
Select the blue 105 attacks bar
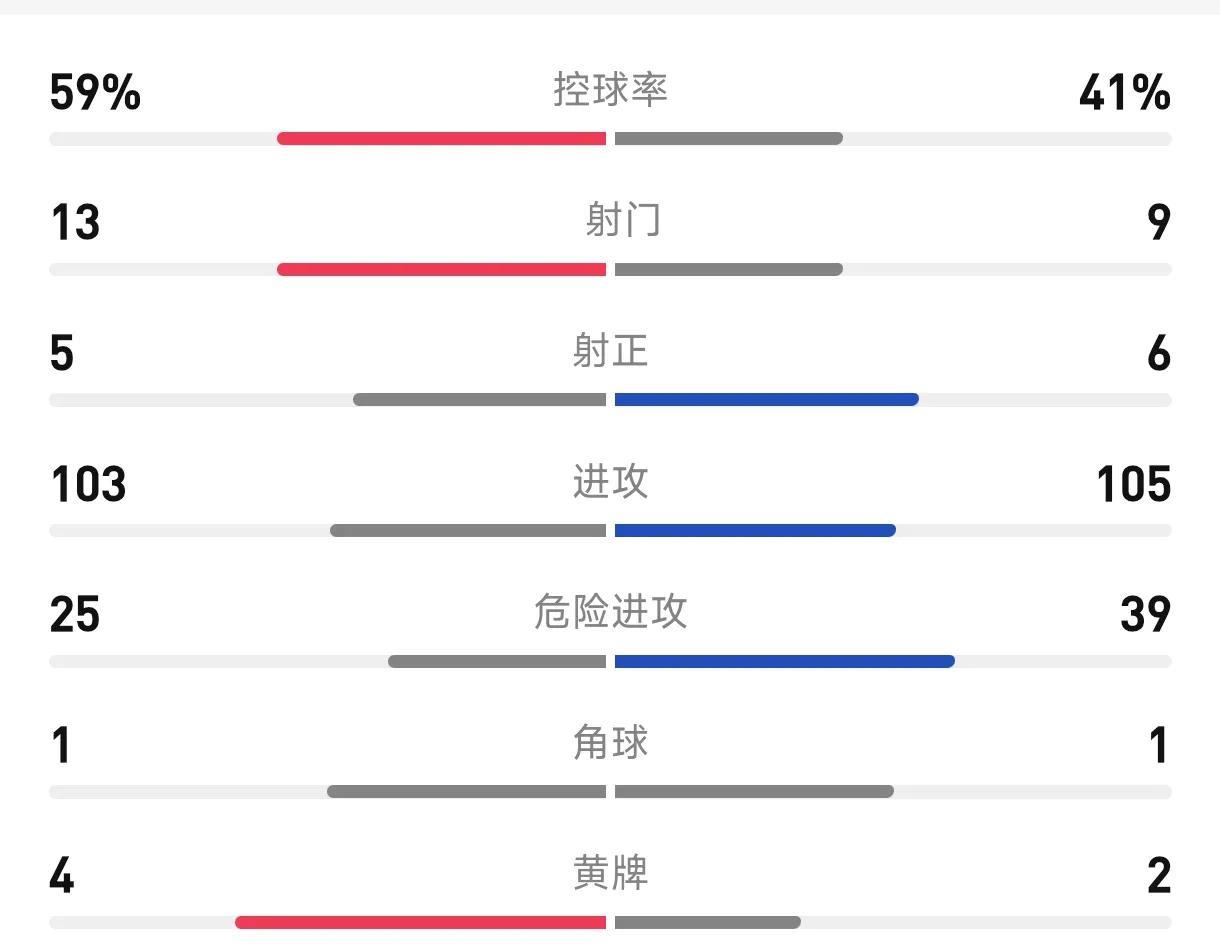755,531
